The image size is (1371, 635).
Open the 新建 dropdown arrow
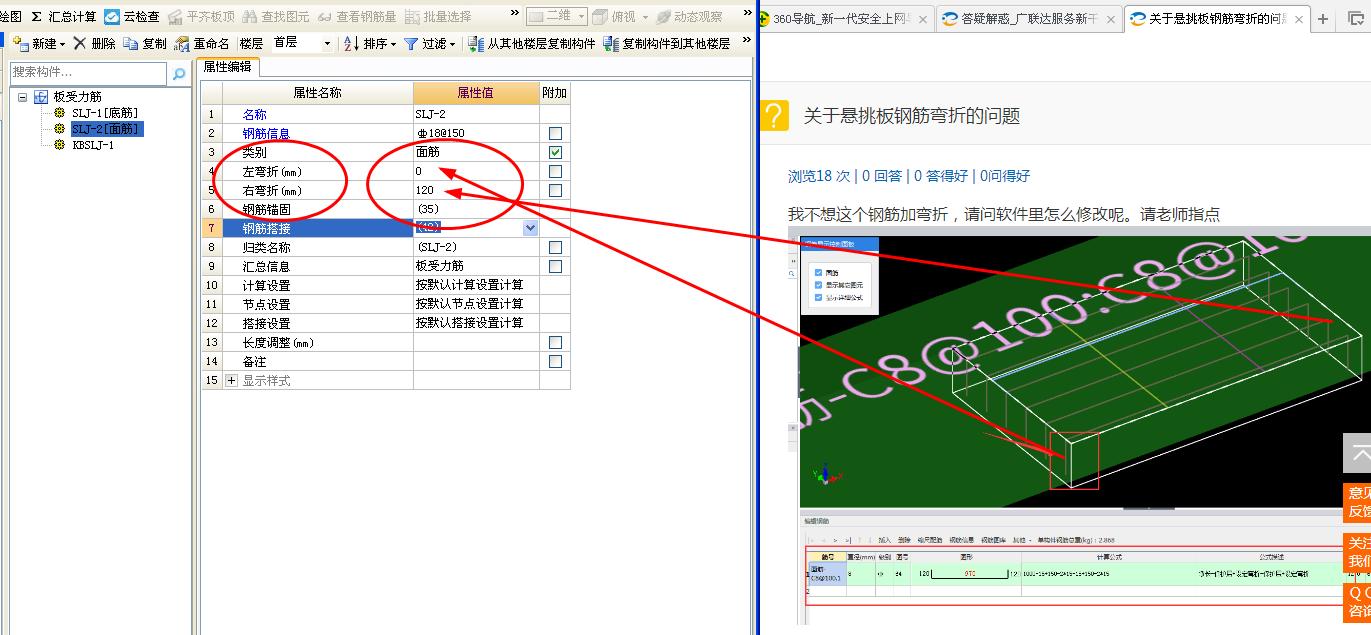point(62,44)
